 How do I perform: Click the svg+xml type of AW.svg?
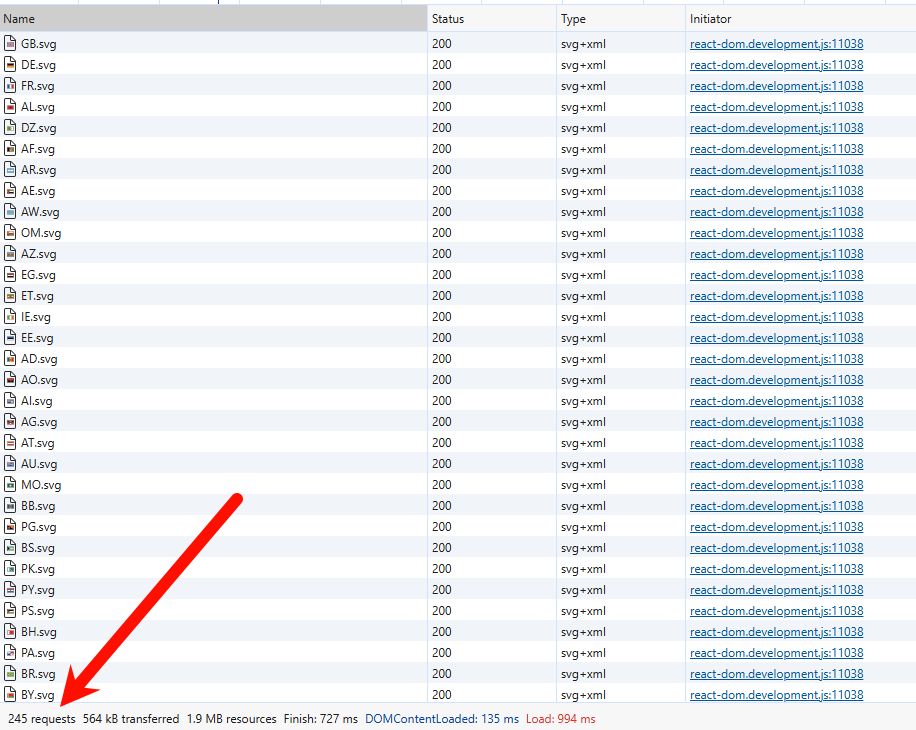pyautogui.click(x=583, y=212)
